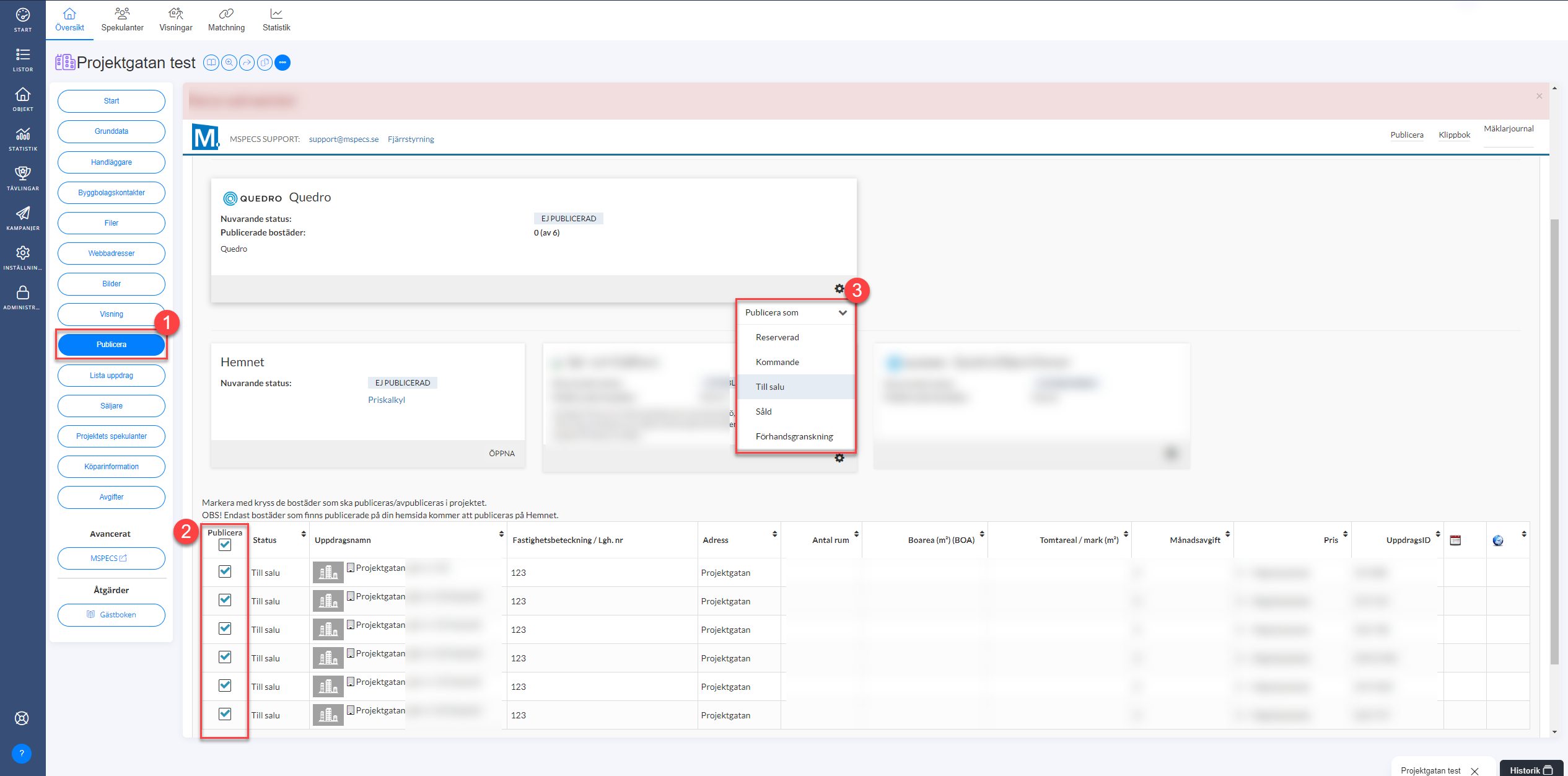This screenshot has height=776, width=1568.
Task: Toggle the select-all Publicera header checkbox
Action: coord(225,545)
